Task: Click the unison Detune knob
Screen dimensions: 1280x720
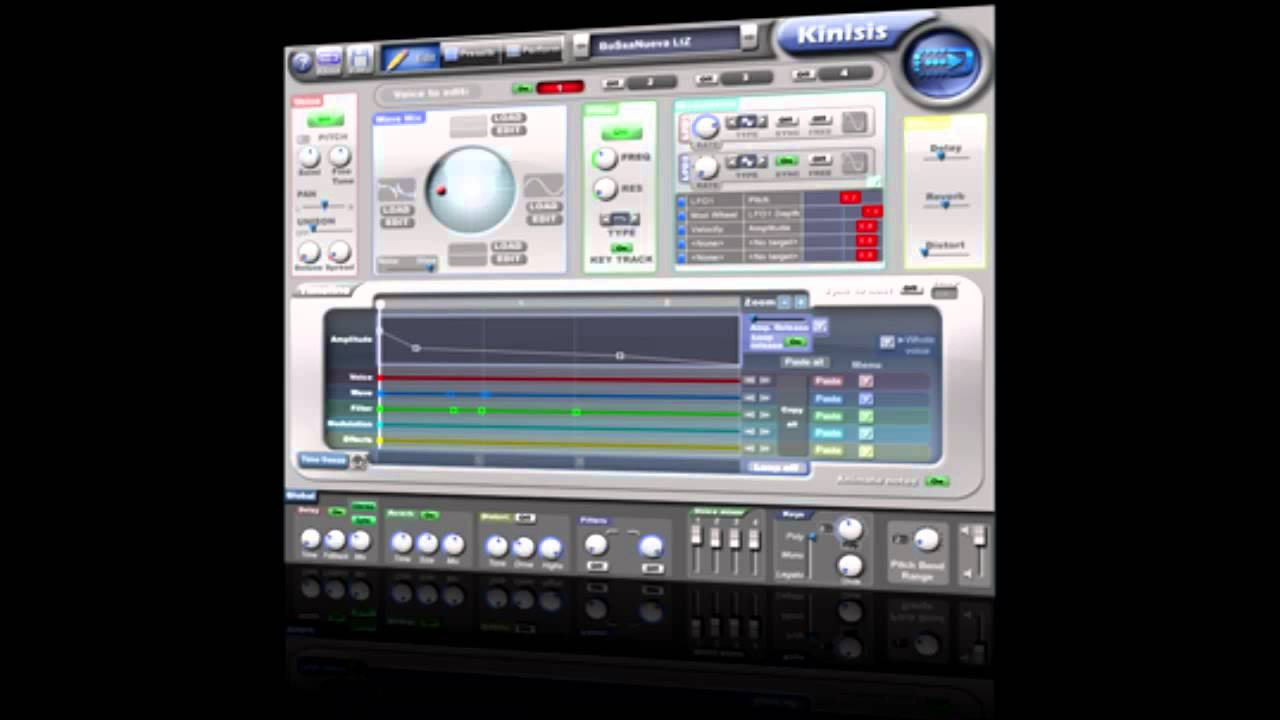Action: tap(309, 252)
